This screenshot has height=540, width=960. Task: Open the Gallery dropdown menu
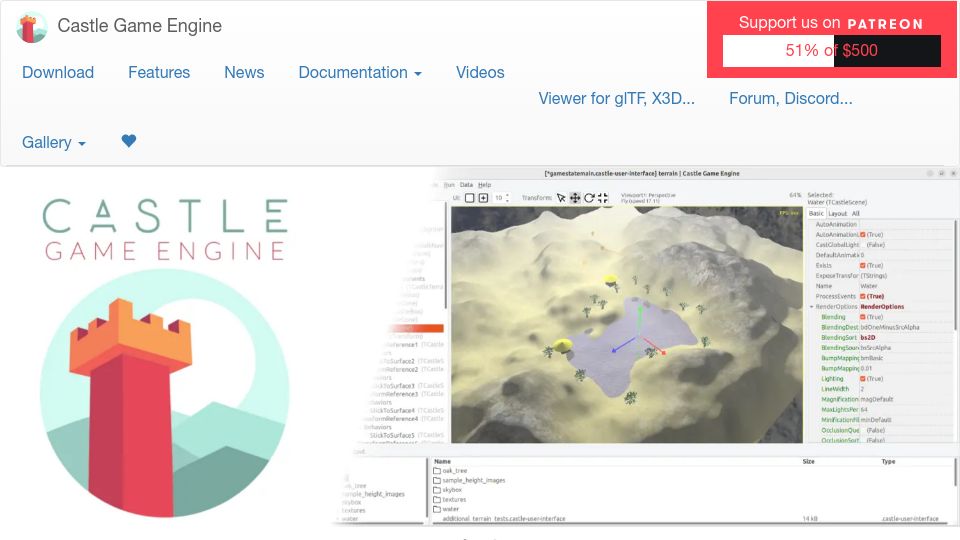[x=54, y=142]
